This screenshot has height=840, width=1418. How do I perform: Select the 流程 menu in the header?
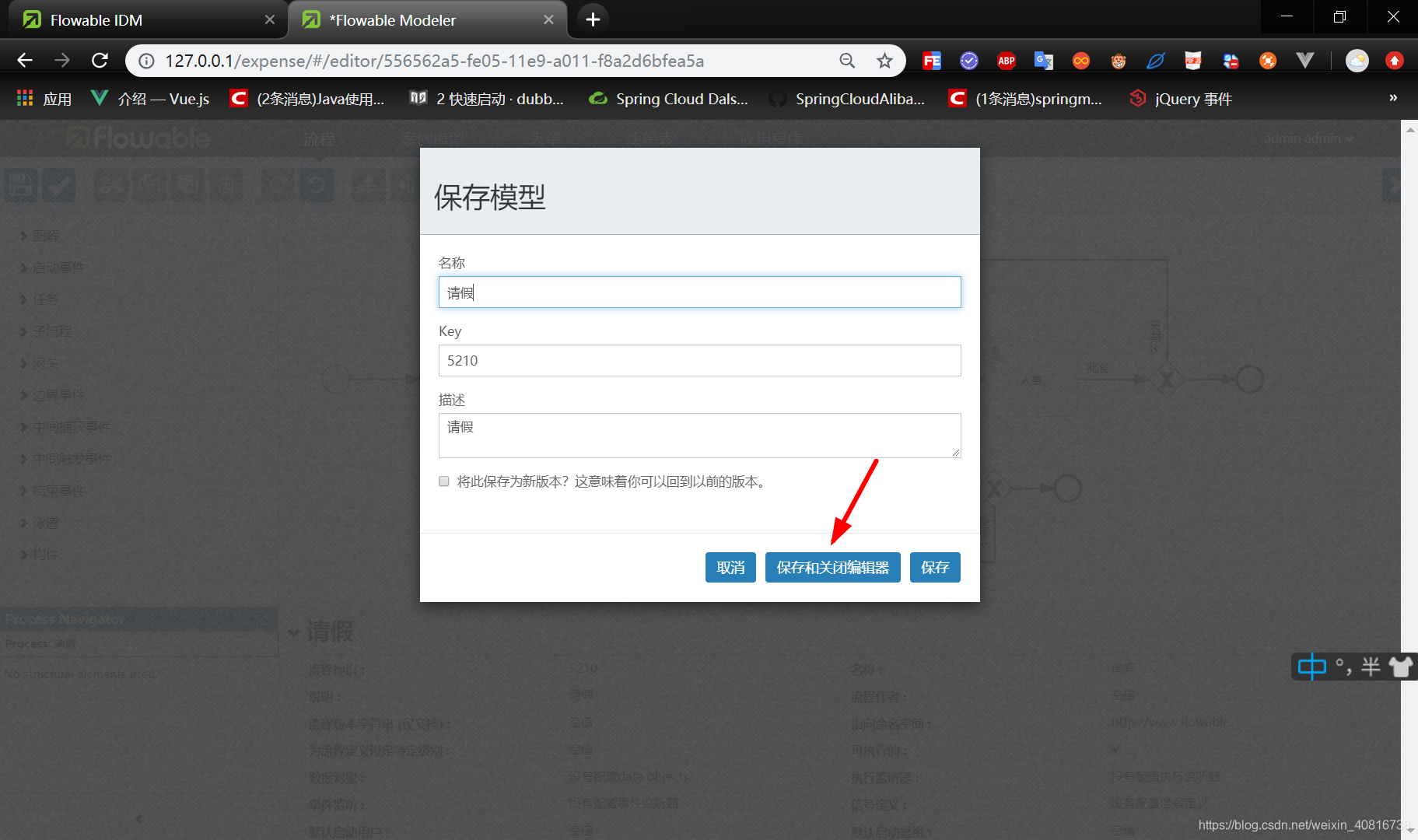click(320, 138)
